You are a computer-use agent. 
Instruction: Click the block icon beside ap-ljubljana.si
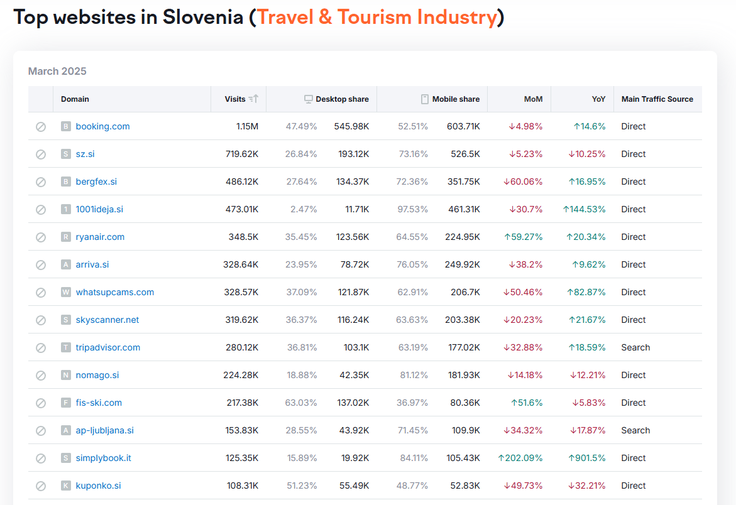coord(41,431)
